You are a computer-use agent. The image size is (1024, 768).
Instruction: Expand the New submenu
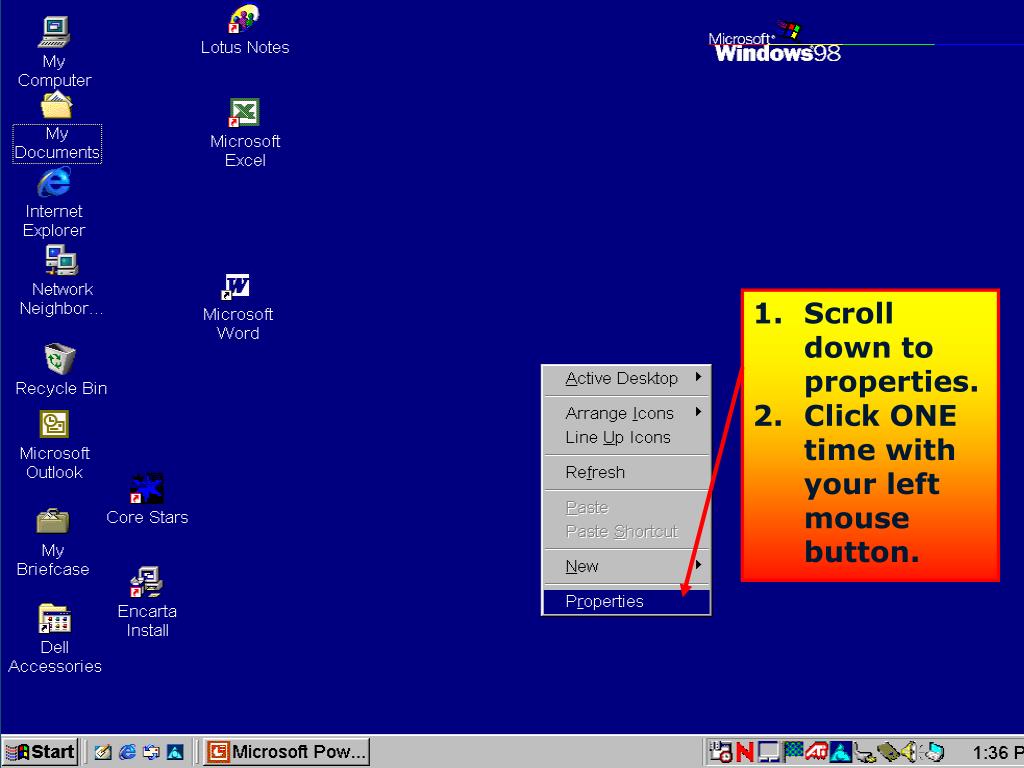(626, 566)
